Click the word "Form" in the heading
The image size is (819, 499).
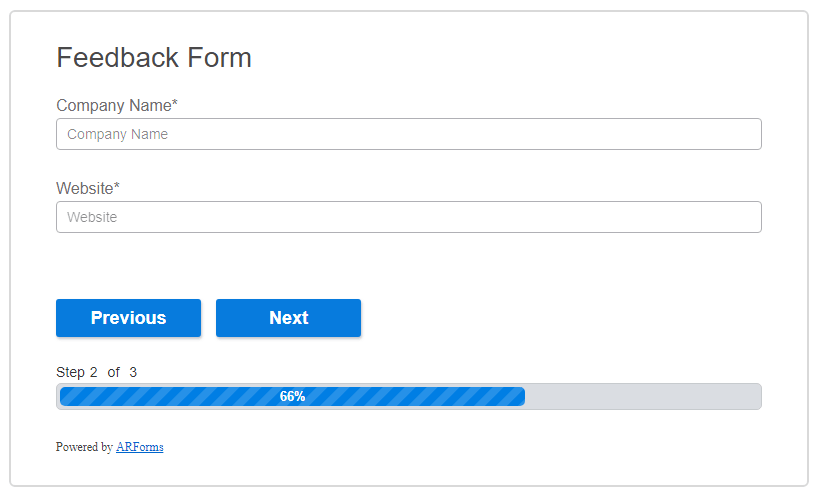tap(220, 58)
